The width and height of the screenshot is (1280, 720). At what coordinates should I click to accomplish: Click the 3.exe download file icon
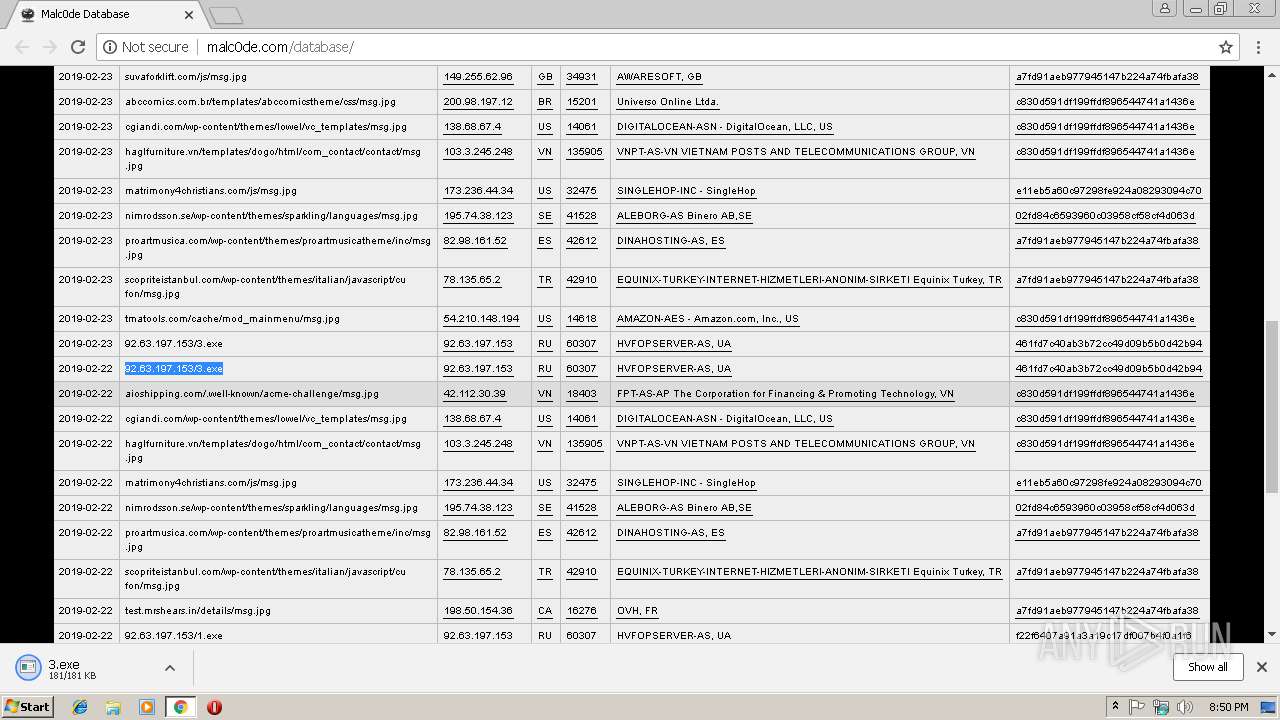pyautogui.click(x=26, y=668)
